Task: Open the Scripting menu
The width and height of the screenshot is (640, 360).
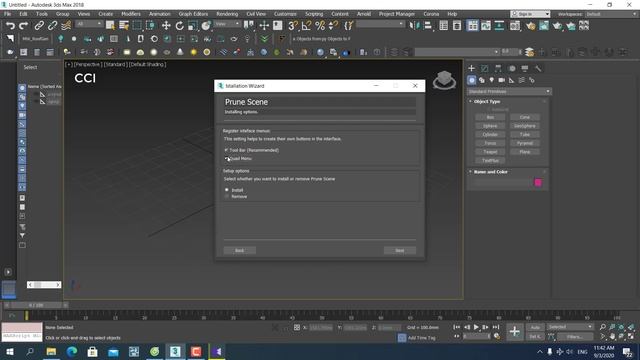Action: tap(314, 14)
